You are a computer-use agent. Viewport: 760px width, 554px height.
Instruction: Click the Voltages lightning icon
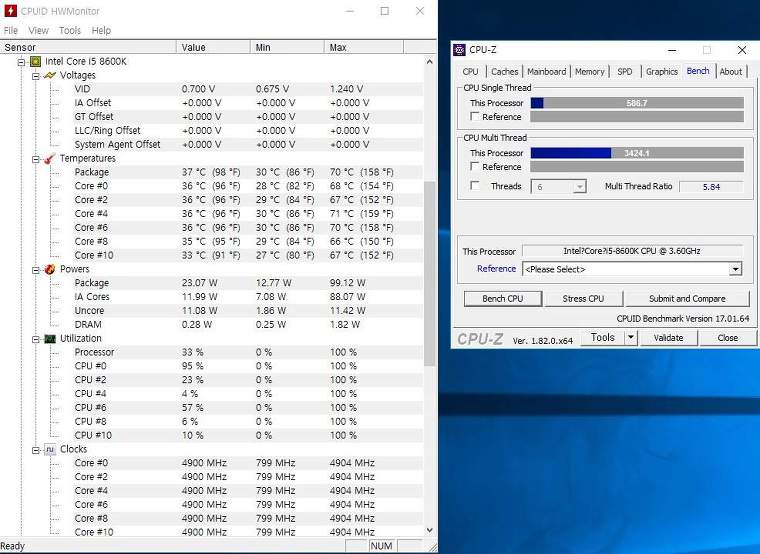[49, 76]
